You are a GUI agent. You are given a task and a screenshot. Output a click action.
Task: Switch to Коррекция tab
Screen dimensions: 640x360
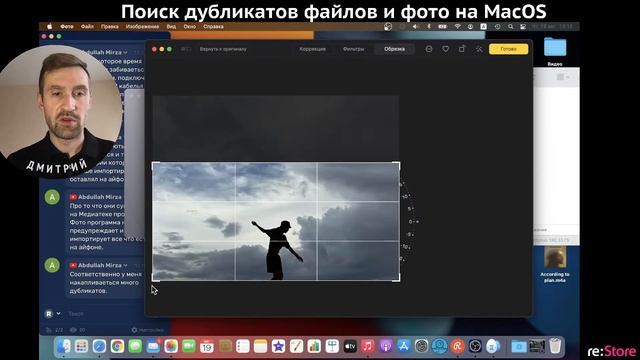312,49
